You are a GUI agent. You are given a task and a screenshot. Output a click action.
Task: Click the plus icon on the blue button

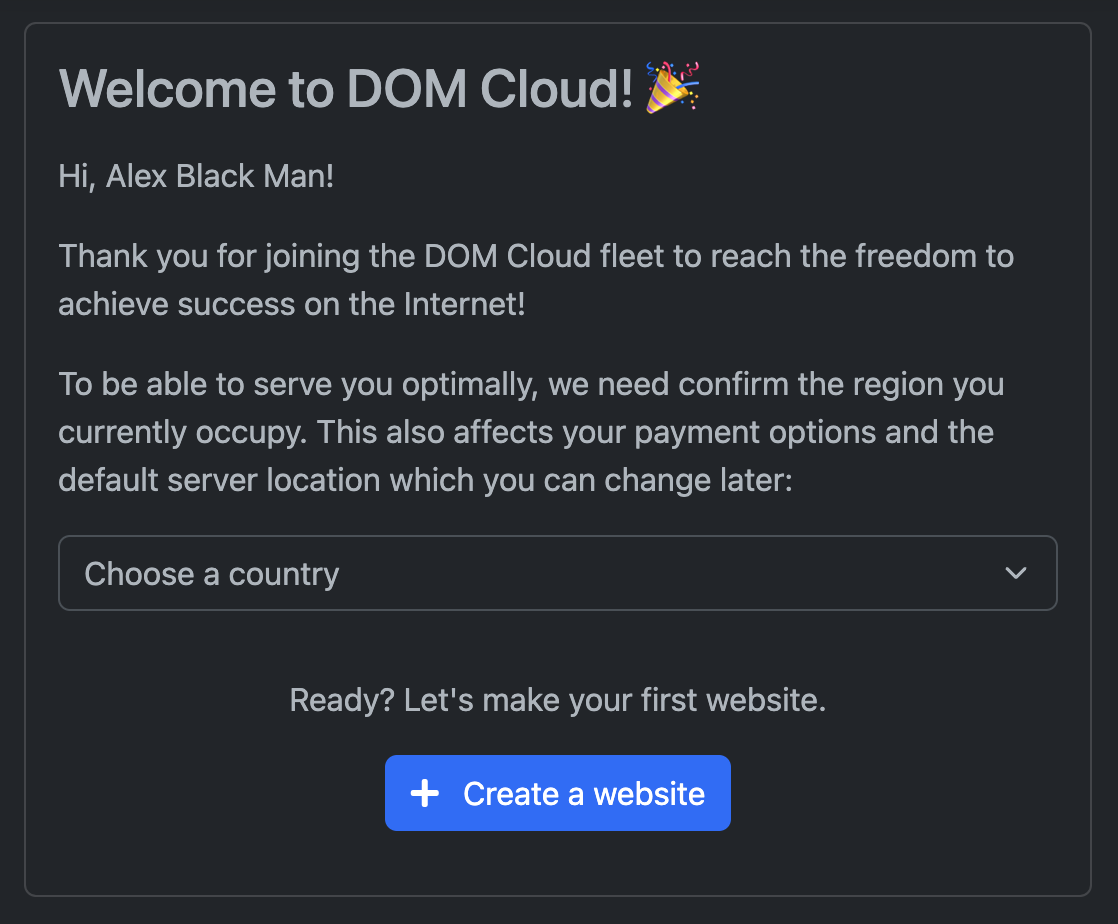[x=425, y=794]
